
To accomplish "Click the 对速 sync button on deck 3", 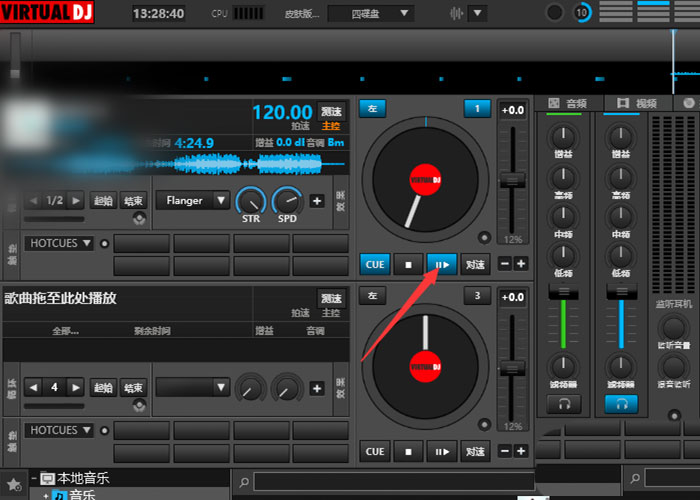I will point(475,452).
